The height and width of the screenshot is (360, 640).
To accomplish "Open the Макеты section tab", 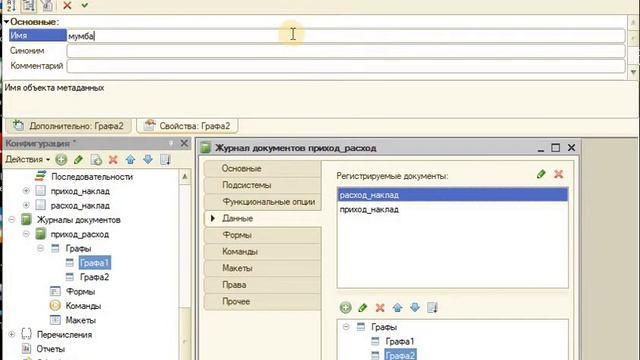I will tap(262, 268).
